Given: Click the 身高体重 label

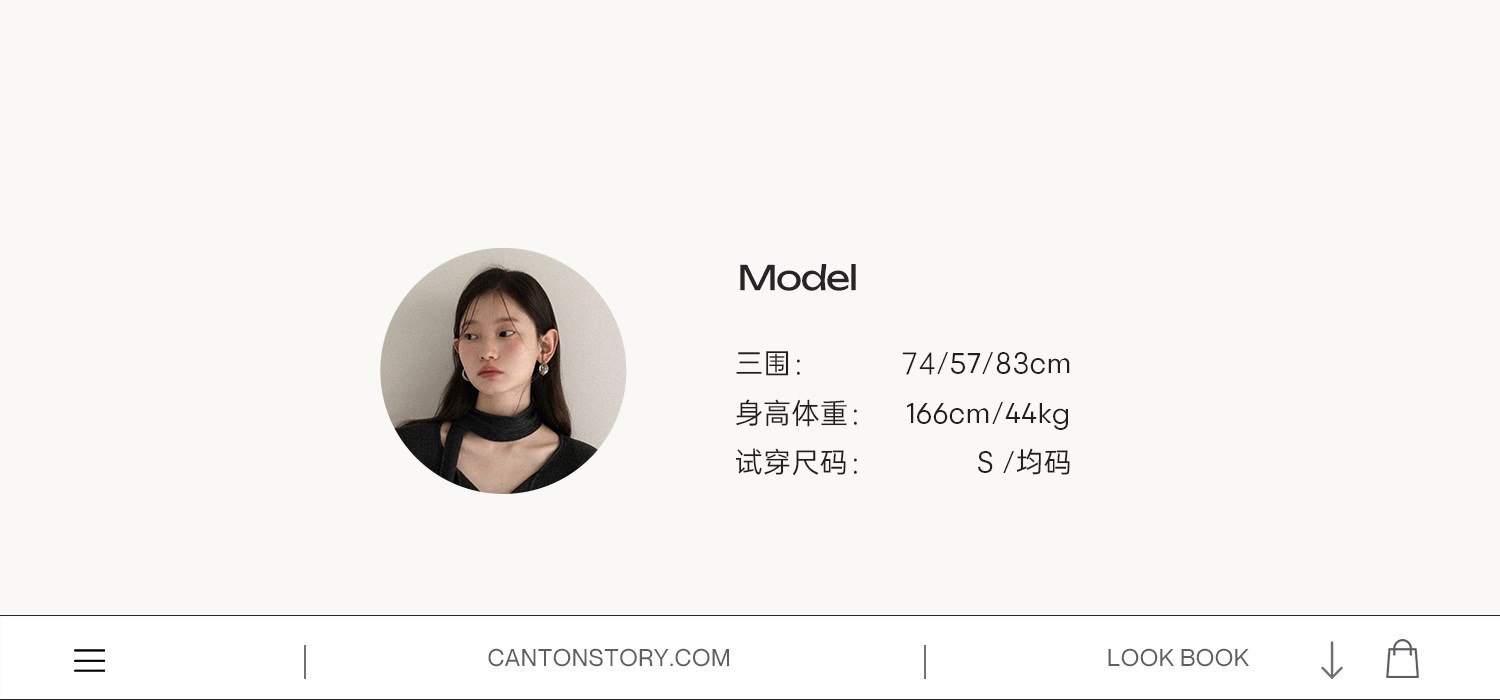Looking at the screenshot, I should point(797,414).
